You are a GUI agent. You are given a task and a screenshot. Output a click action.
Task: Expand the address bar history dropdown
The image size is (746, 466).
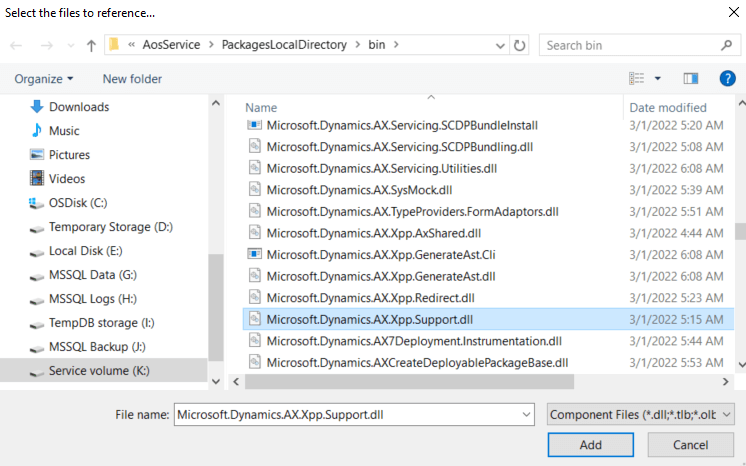tap(500, 46)
